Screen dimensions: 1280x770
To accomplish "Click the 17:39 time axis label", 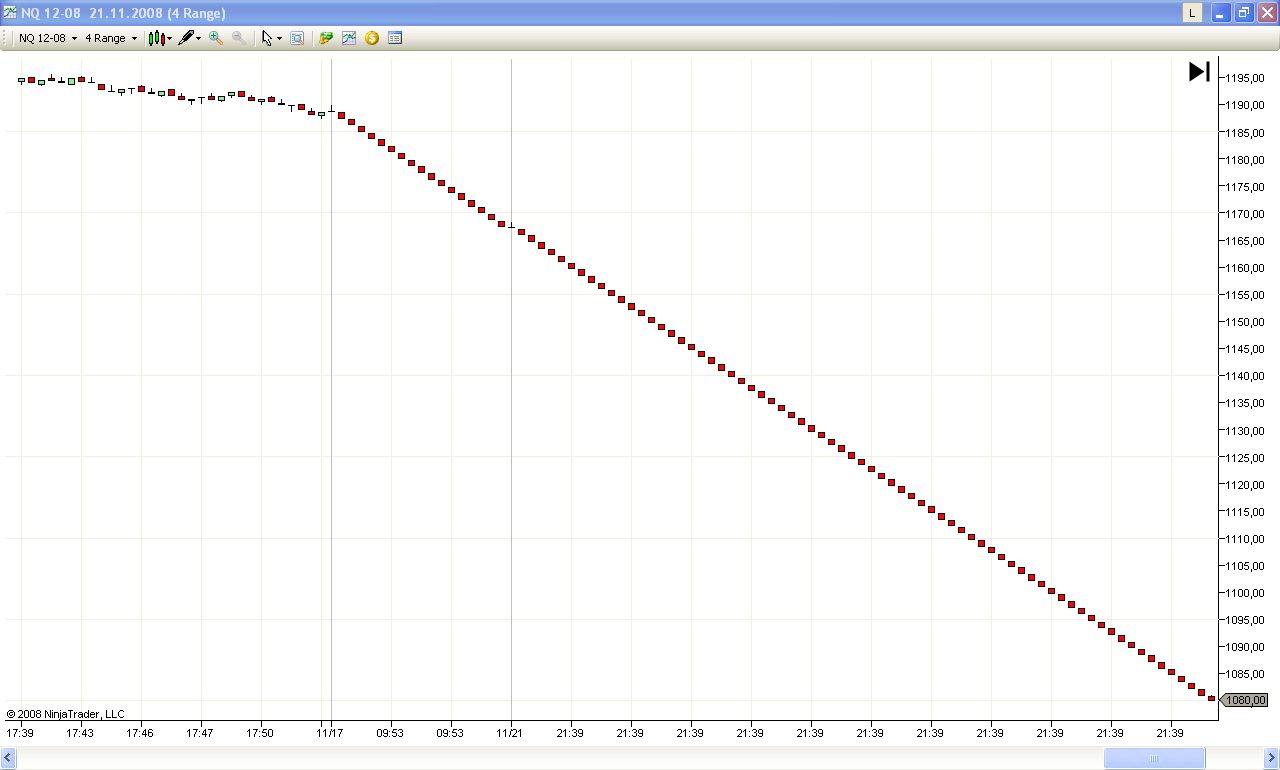I will pyautogui.click(x=20, y=733).
